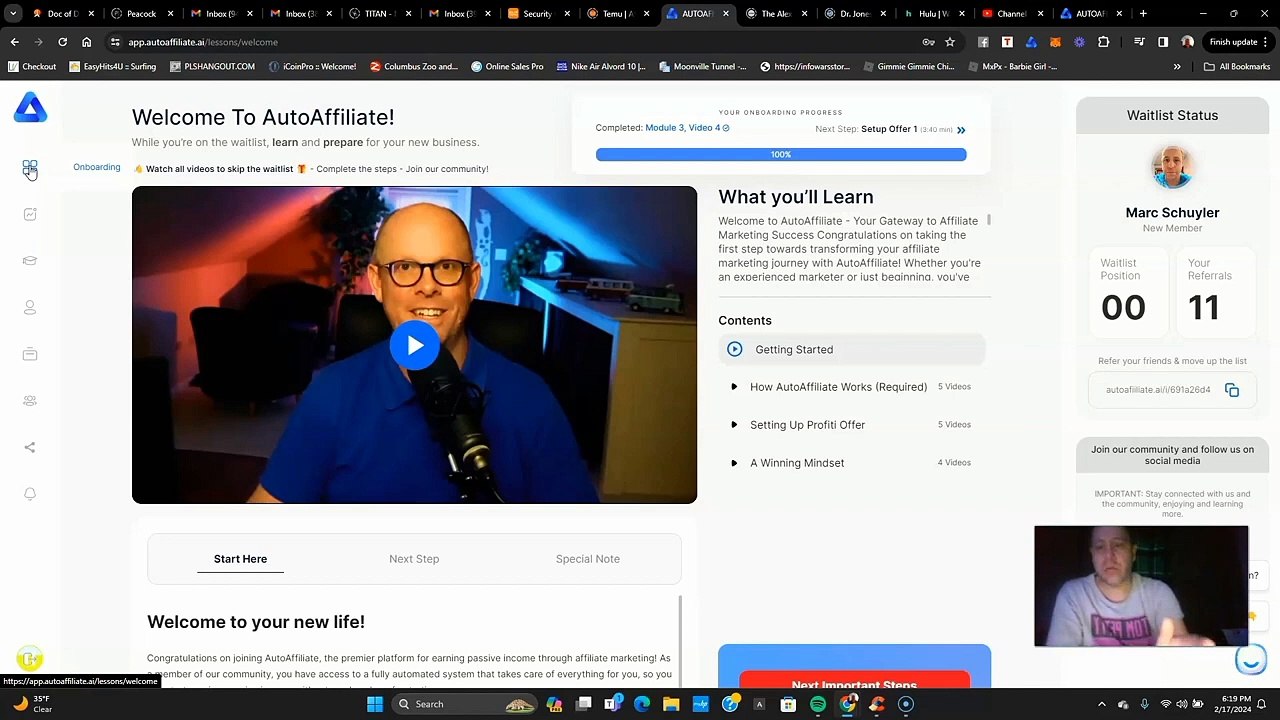Switch to the Security browser tab
Image resolution: width=1280 pixels, height=720 pixels.
[538, 14]
